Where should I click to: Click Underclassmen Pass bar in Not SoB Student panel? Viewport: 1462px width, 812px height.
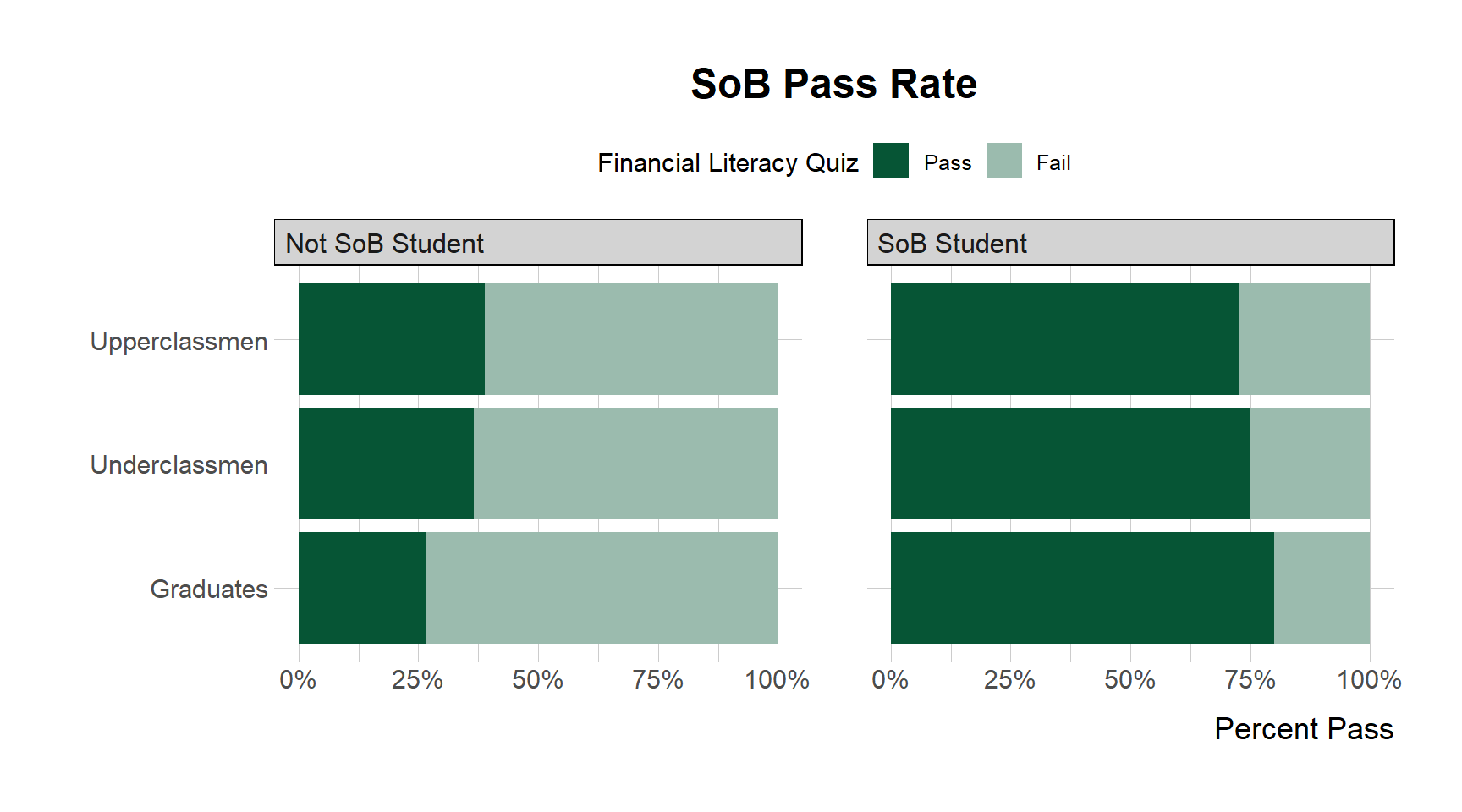pyautogui.click(x=386, y=464)
